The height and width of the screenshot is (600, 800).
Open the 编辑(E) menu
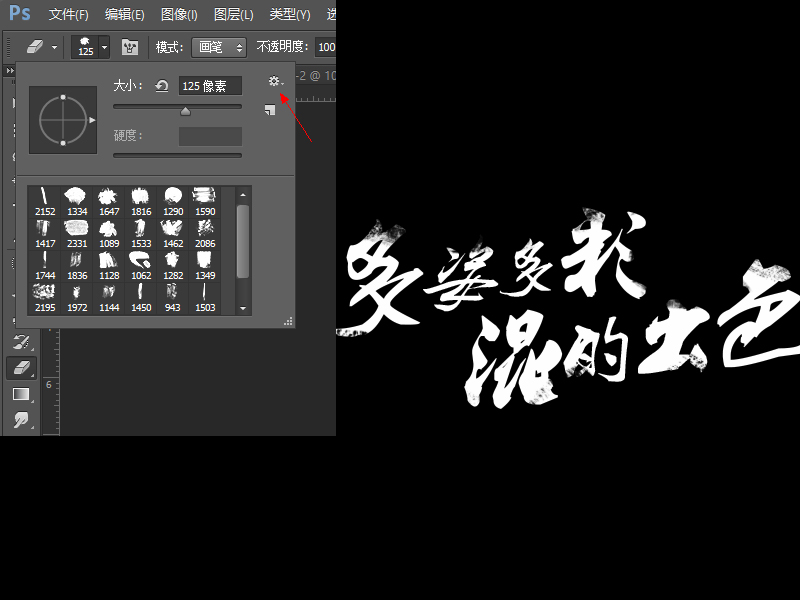click(124, 14)
